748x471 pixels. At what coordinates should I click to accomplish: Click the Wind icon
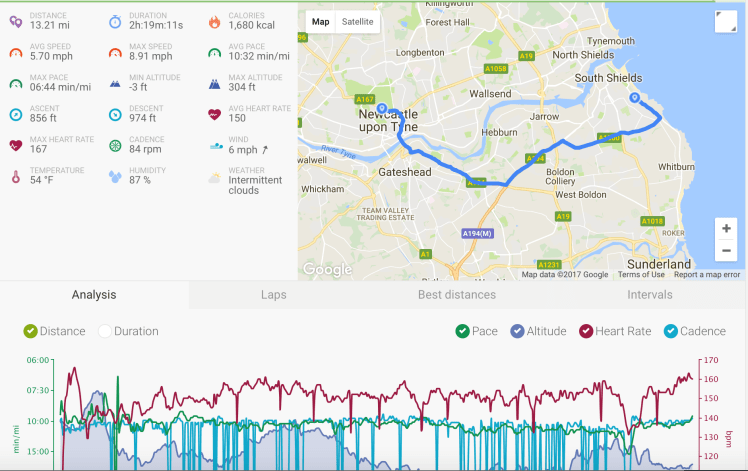point(216,145)
